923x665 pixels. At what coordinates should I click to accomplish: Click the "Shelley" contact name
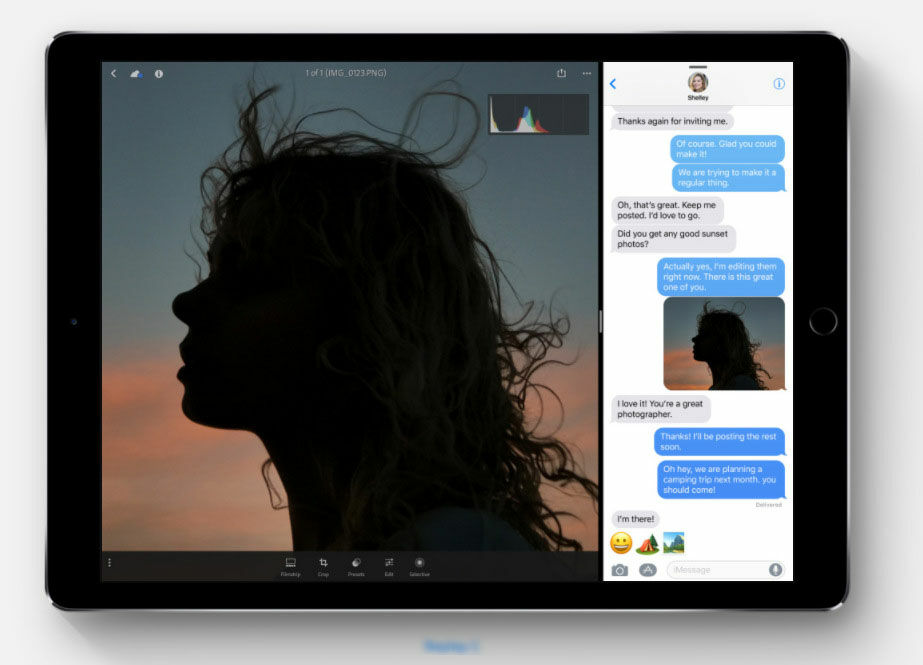[x=698, y=98]
